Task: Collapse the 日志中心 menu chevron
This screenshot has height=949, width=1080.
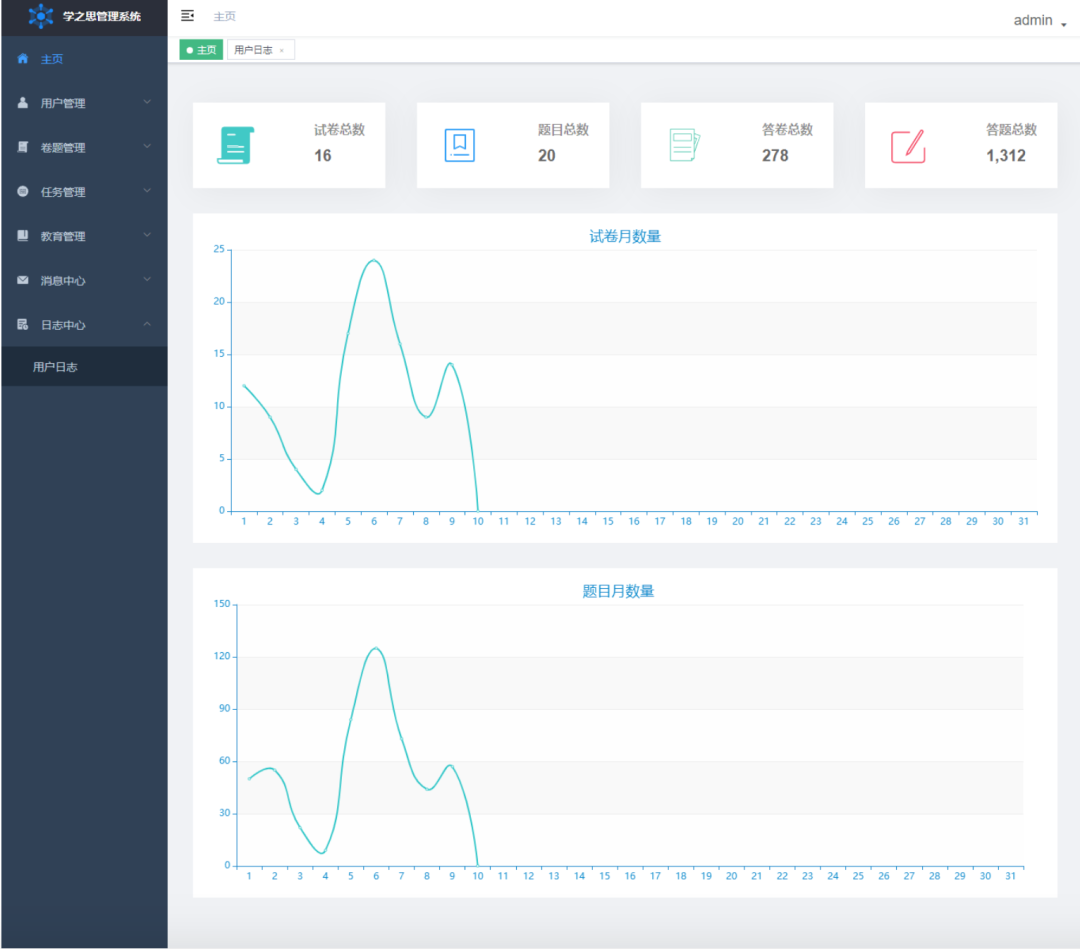Action: (147, 324)
